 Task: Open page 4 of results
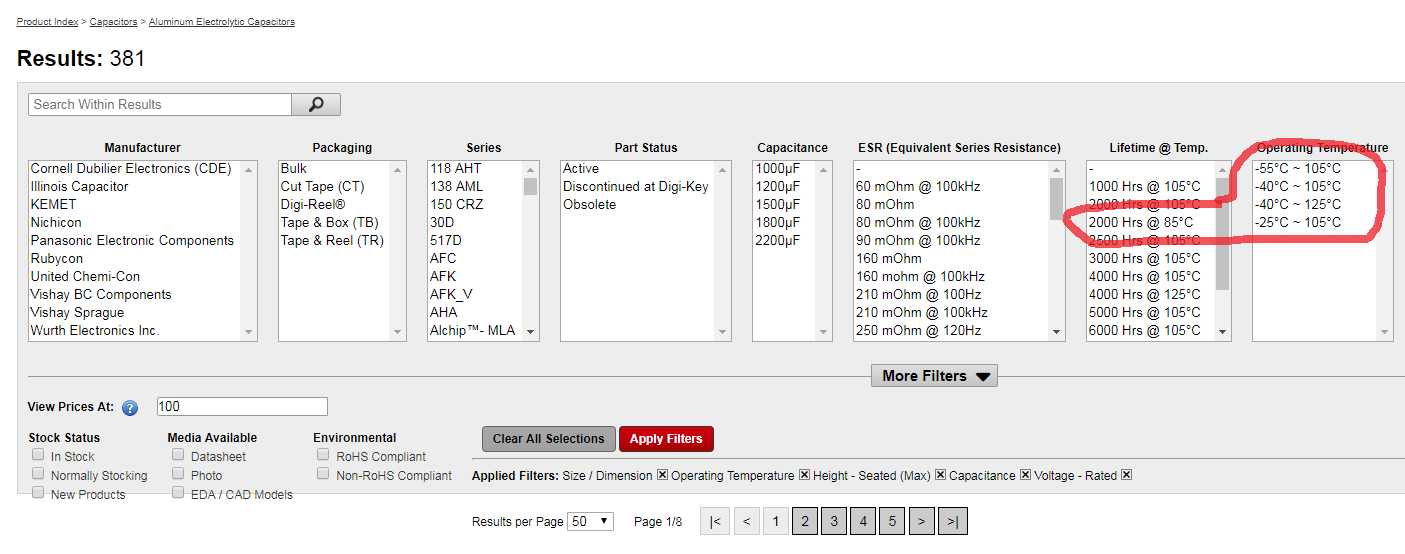point(863,521)
